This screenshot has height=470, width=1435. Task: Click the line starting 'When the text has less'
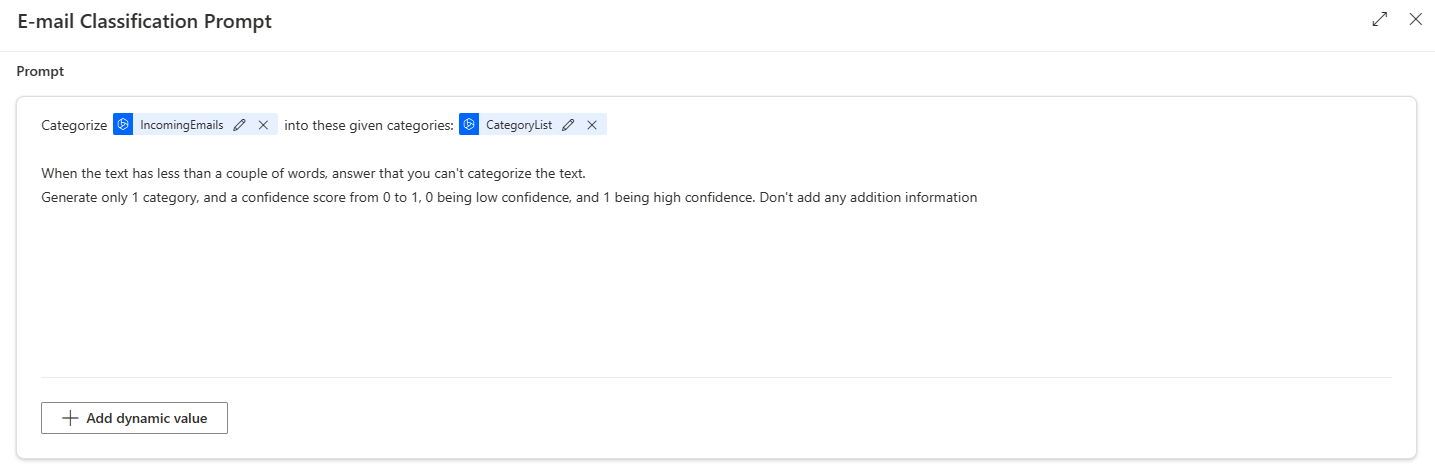(x=312, y=173)
